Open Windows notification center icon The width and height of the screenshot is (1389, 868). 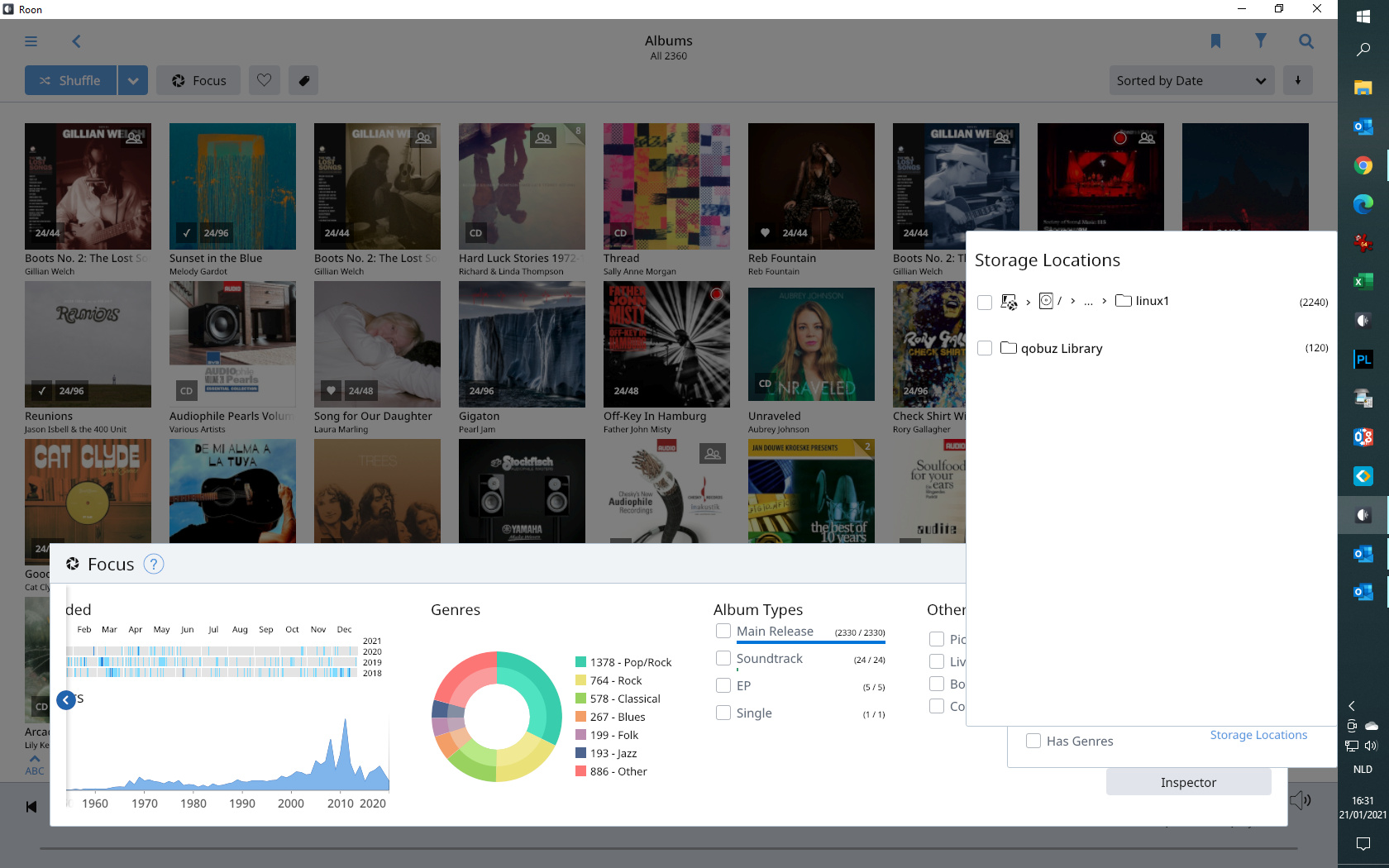pyautogui.click(x=1363, y=844)
